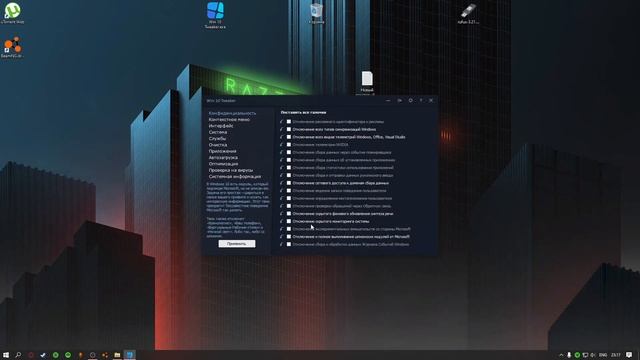
Task: Open Интерфейс section
Action: click(221, 126)
